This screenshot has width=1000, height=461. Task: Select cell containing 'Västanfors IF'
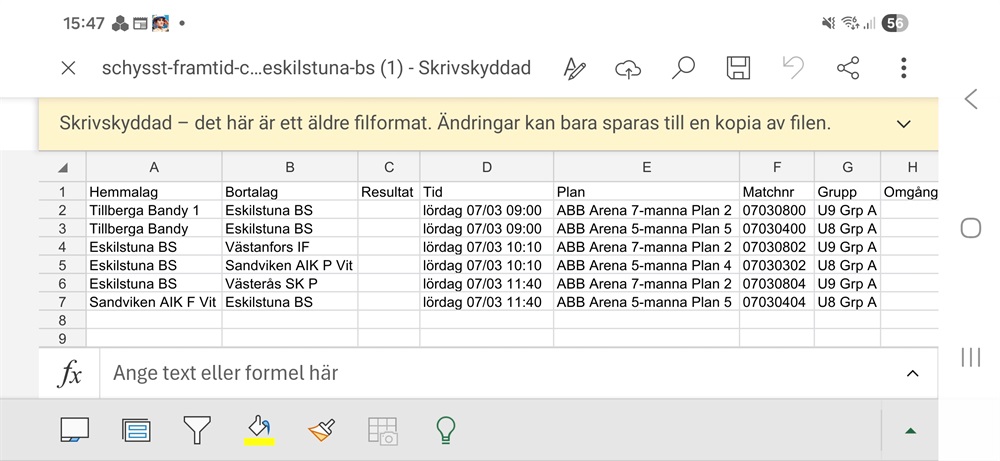(x=289, y=247)
